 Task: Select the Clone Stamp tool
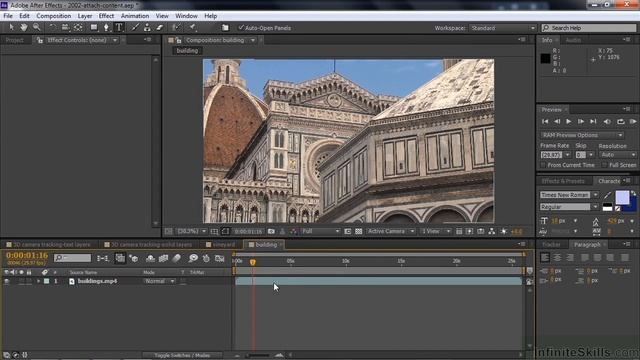[x=147, y=27]
